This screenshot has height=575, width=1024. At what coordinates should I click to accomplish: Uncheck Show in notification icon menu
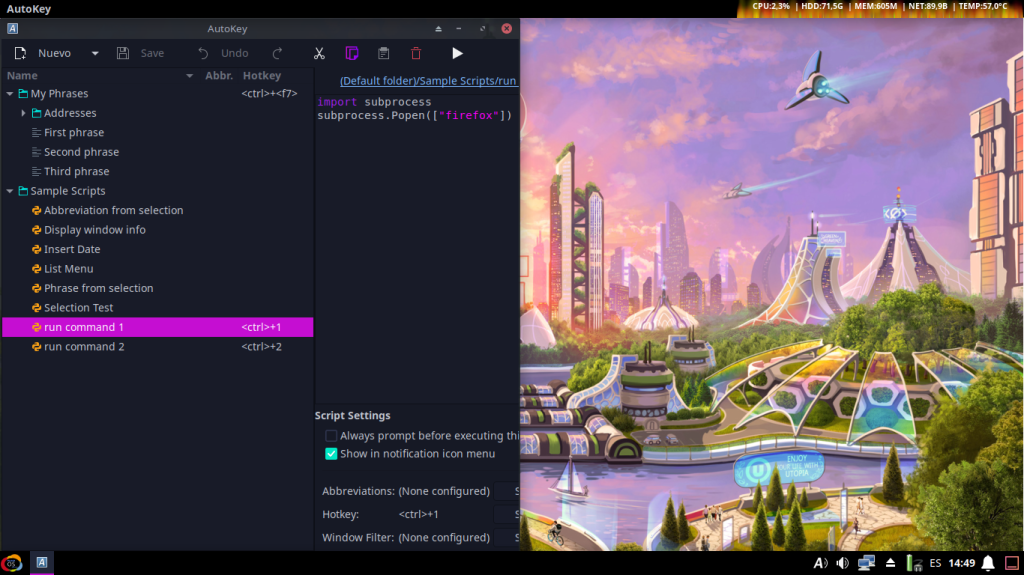331,454
